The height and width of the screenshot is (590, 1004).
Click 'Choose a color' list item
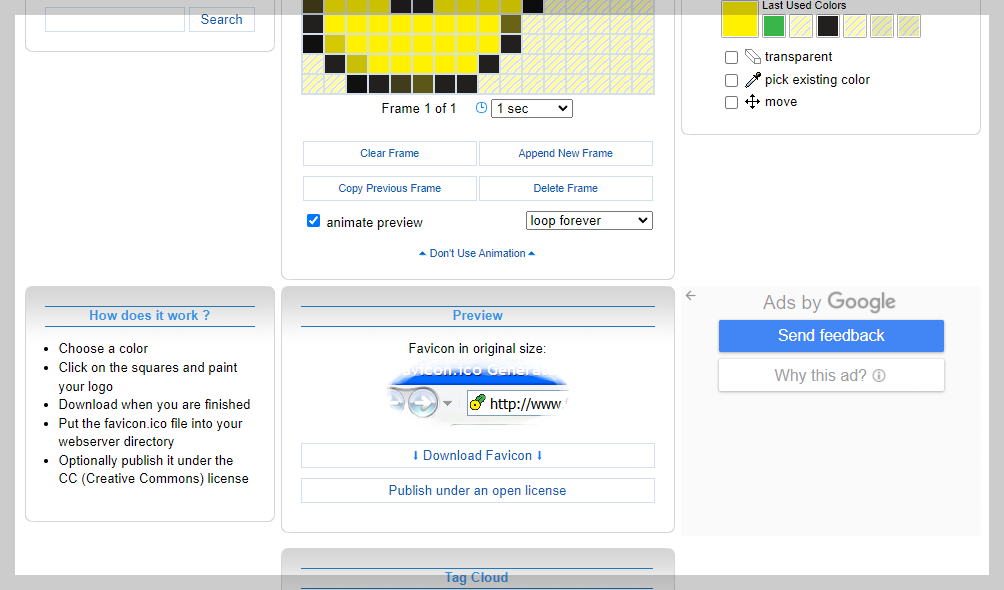tap(103, 348)
